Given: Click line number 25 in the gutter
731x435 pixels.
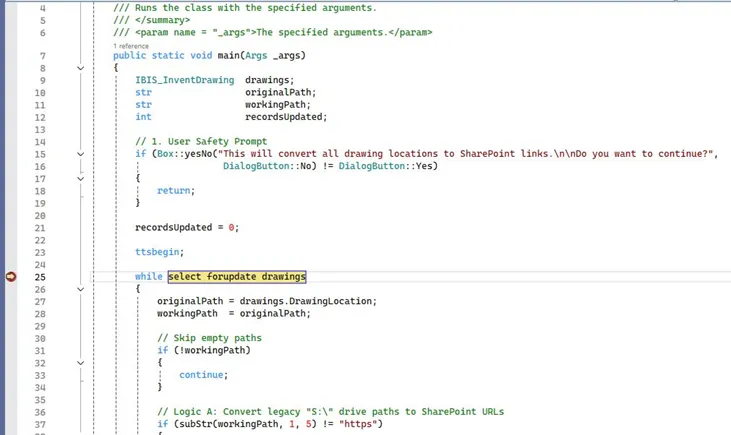Looking at the screenshot, I should 40,277.
